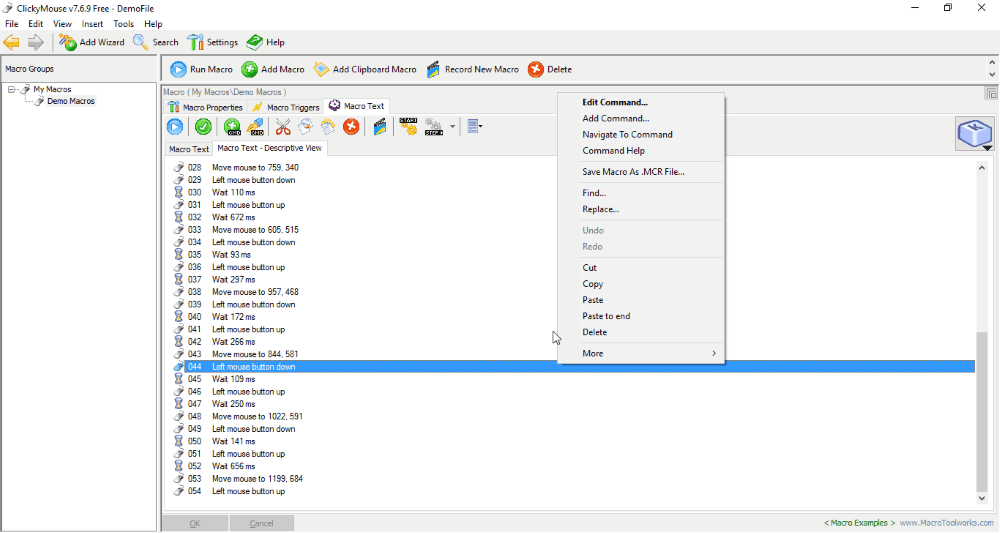Click the keyboard cube icon at top right
The height and width of the screenshot is (533, 1000).
coord(974,134)
